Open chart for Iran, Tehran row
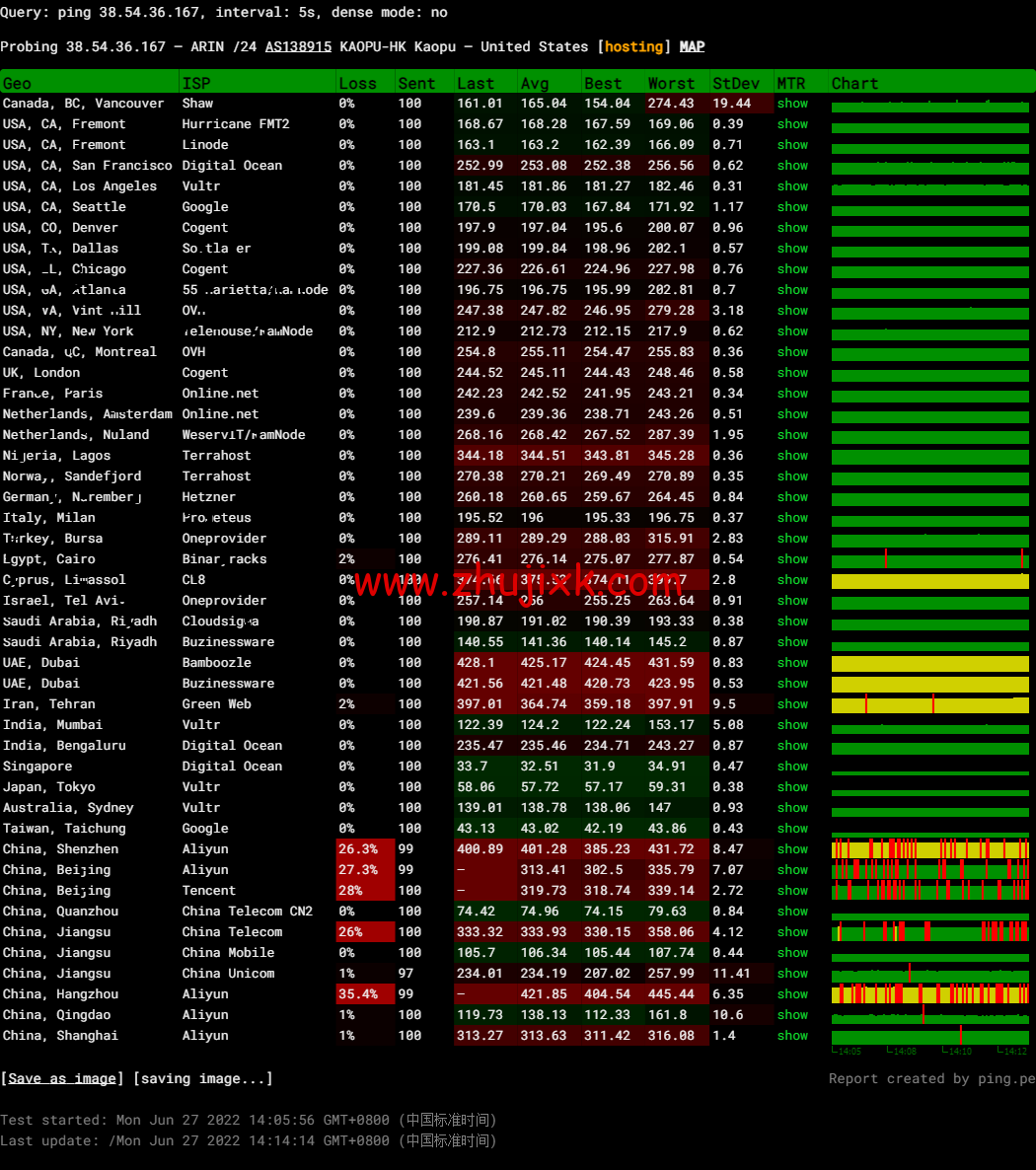Viewport: 1036px width, 1170px height. 929,704
